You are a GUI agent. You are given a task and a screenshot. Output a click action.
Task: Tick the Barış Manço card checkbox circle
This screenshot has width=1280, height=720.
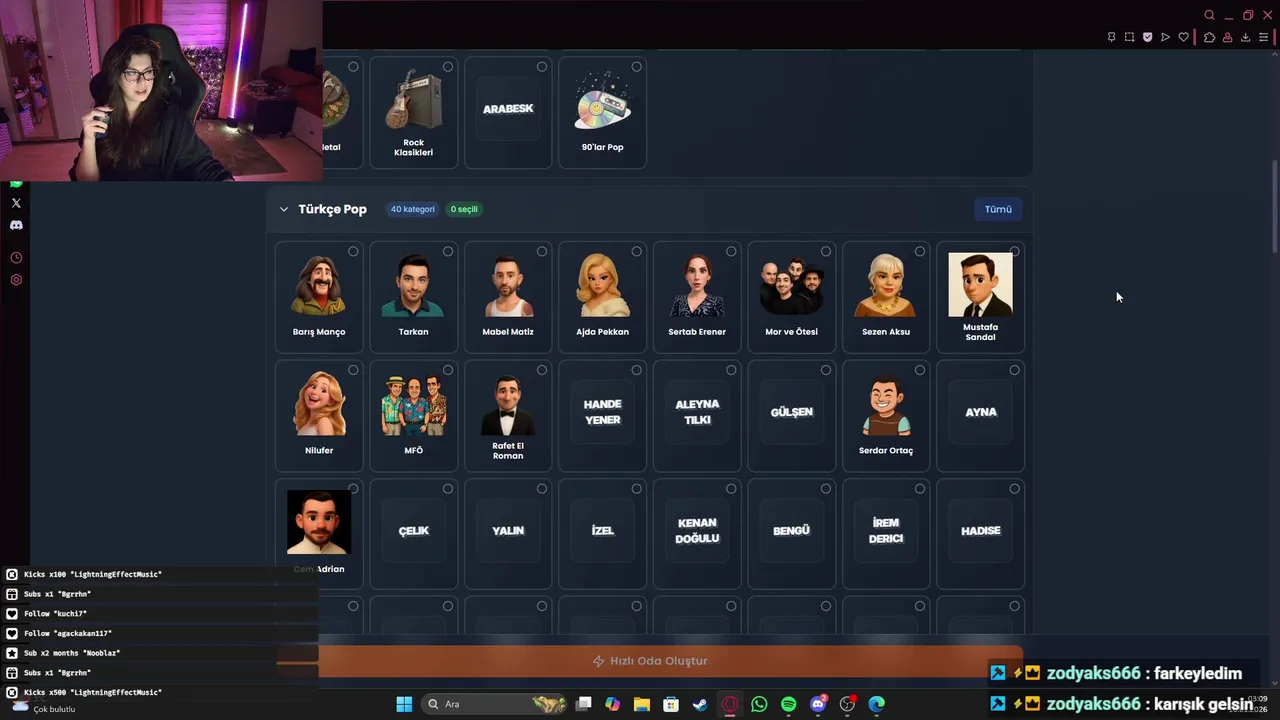(x=353, y=251)
